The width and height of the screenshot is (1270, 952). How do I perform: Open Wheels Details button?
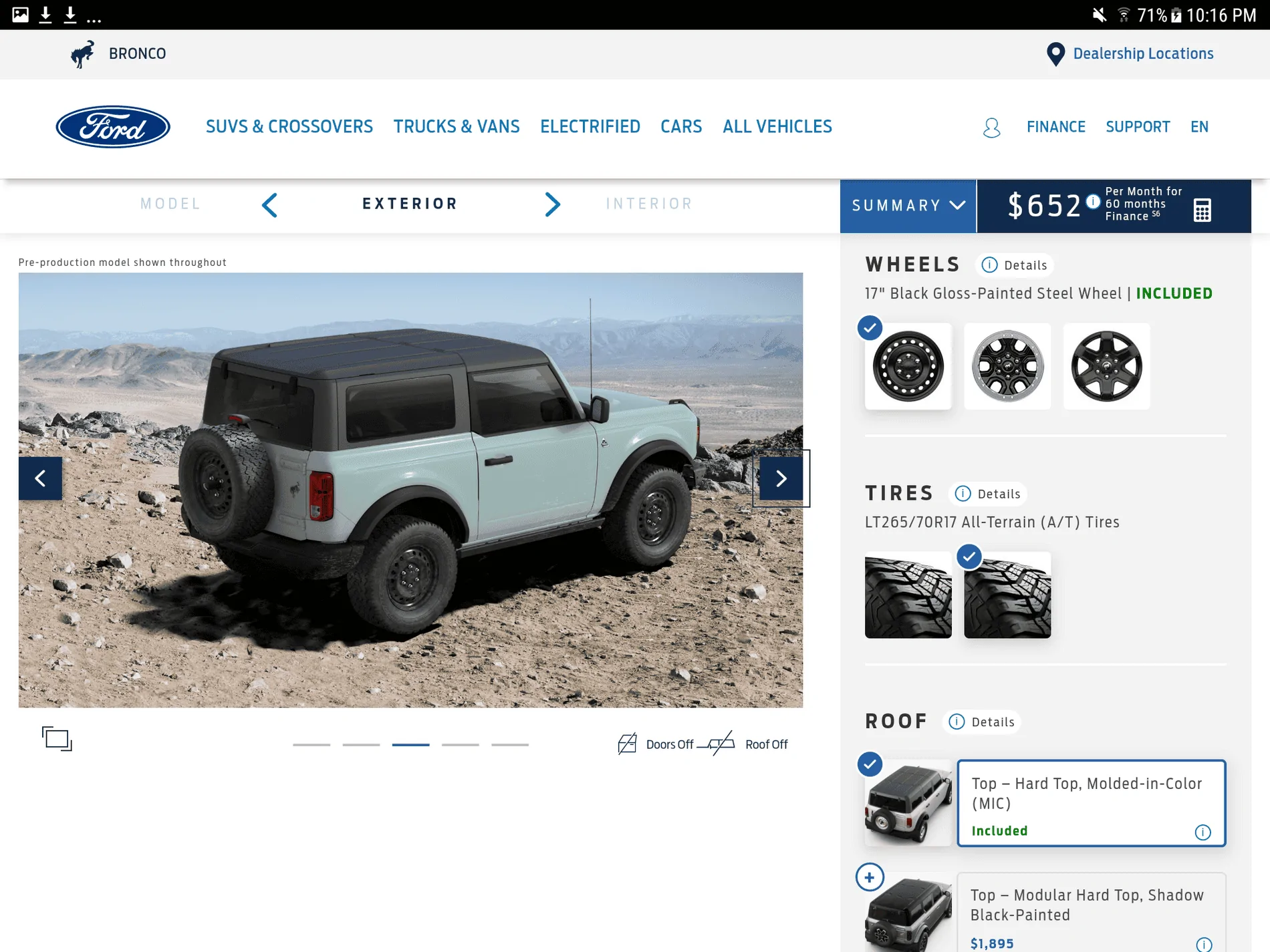pos(1015,265)
